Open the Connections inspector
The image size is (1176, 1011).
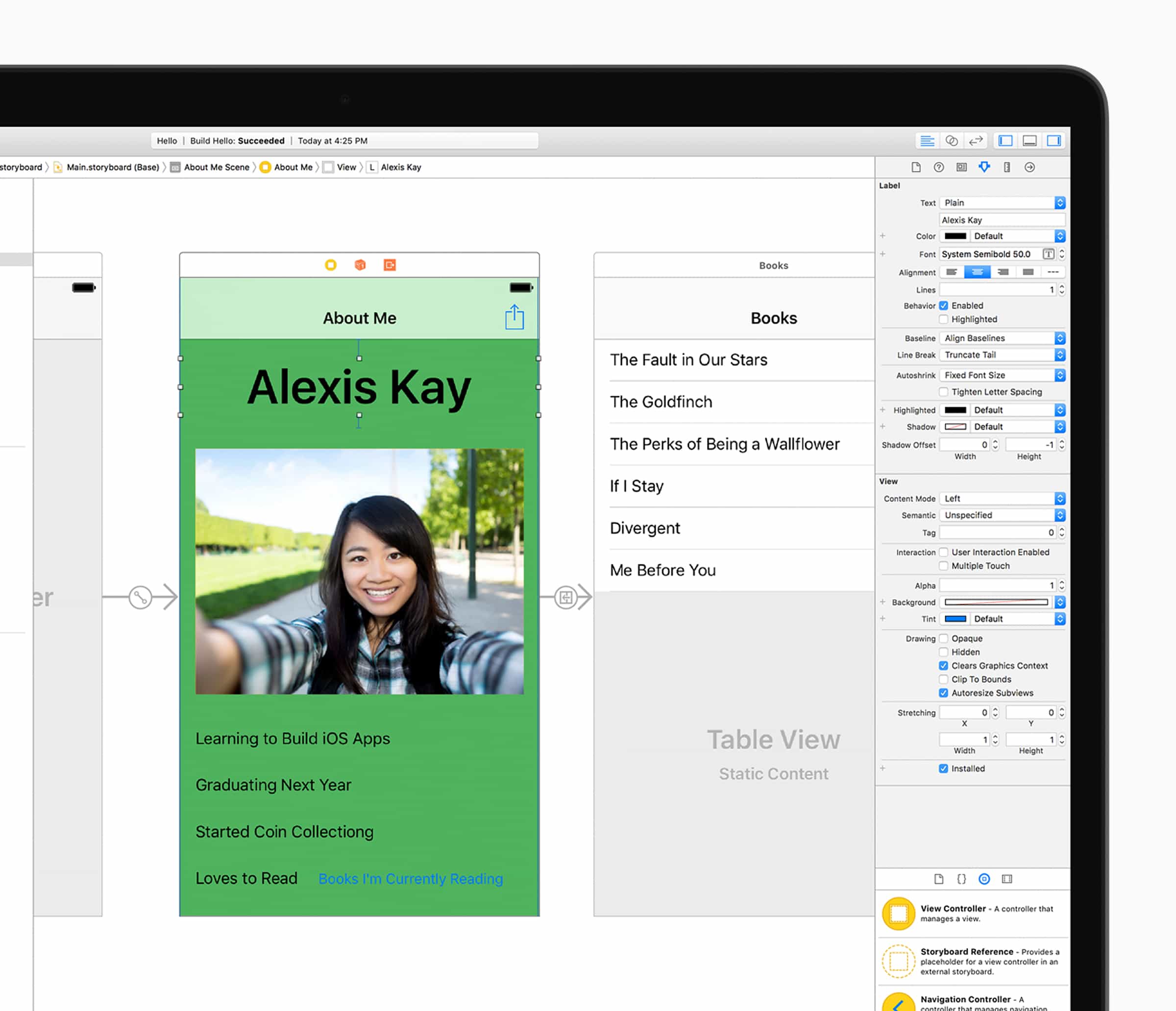(x=1029, y=167)
